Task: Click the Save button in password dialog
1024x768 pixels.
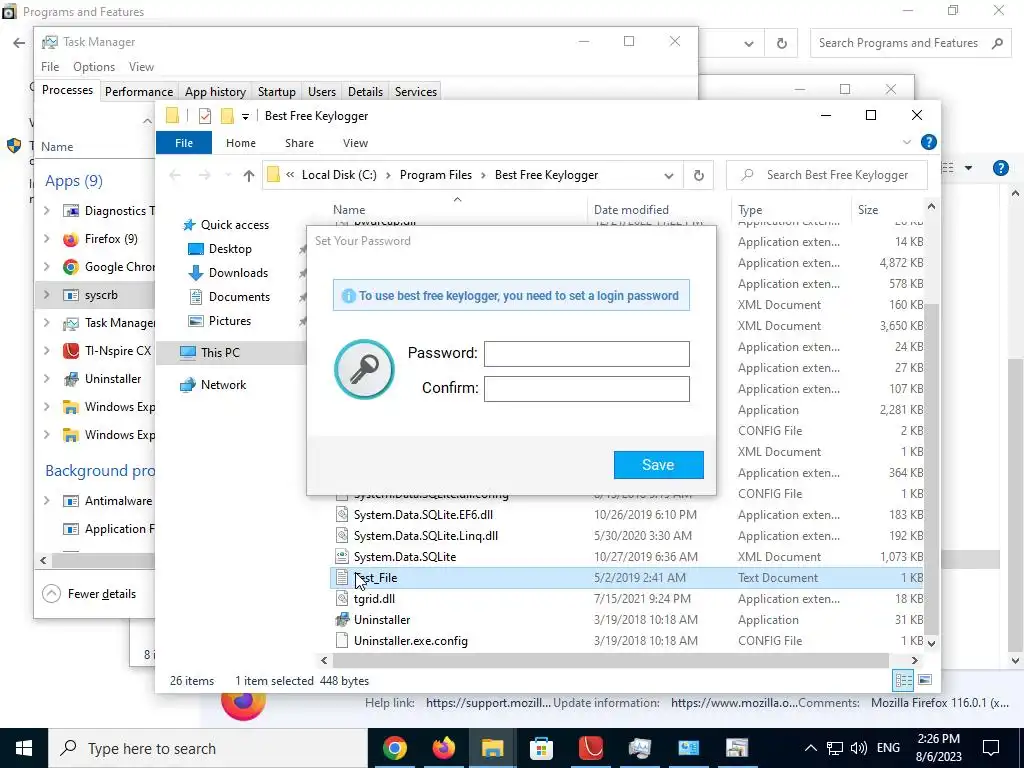Action: coord(658,464)
